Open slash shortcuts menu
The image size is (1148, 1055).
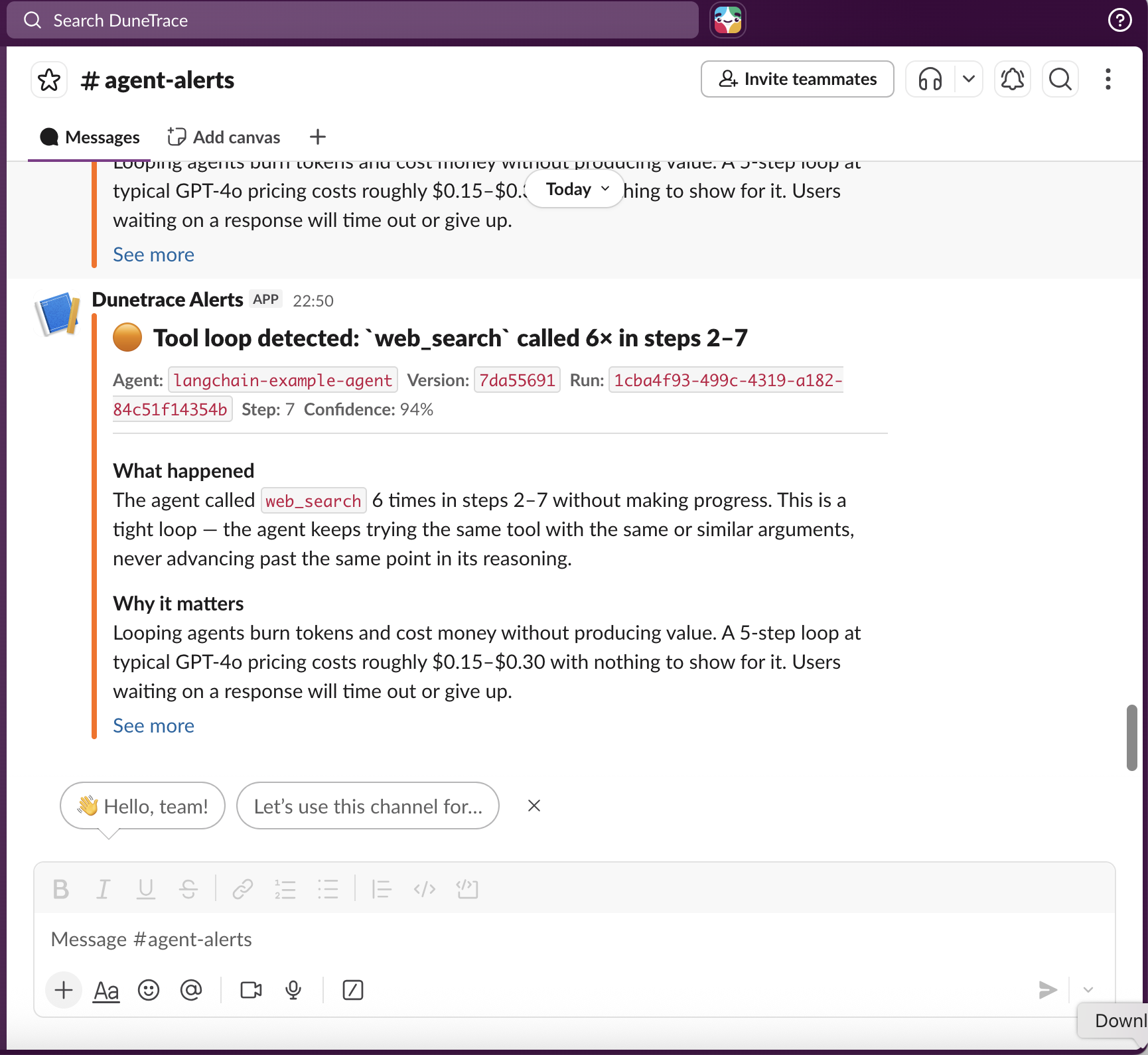point(353,990)
